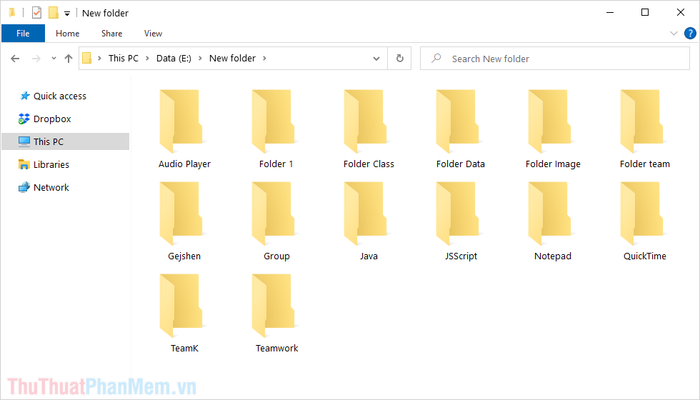Go back with the Back arrow
This screenshot has height=400, width=700.
pos(15,58)
